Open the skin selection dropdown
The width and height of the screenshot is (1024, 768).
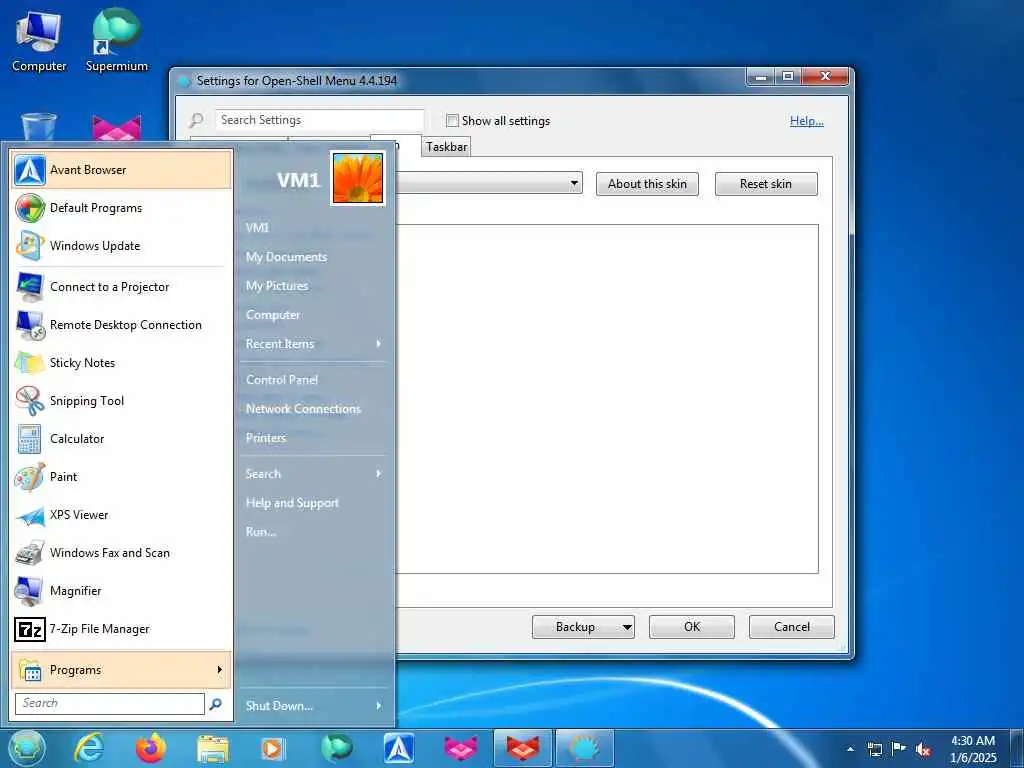tap(575, 184)
